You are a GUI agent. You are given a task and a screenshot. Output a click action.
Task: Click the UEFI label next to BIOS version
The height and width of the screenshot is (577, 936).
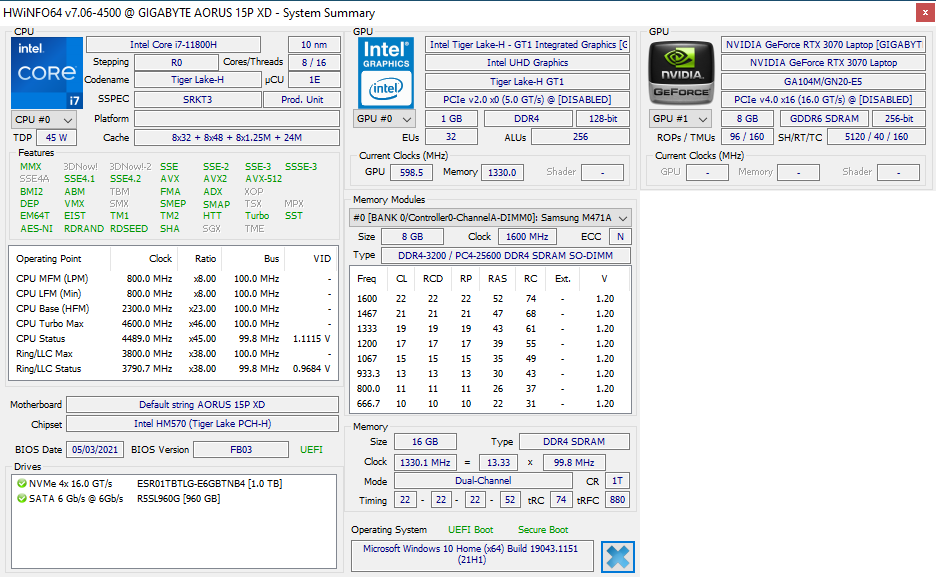311,450
